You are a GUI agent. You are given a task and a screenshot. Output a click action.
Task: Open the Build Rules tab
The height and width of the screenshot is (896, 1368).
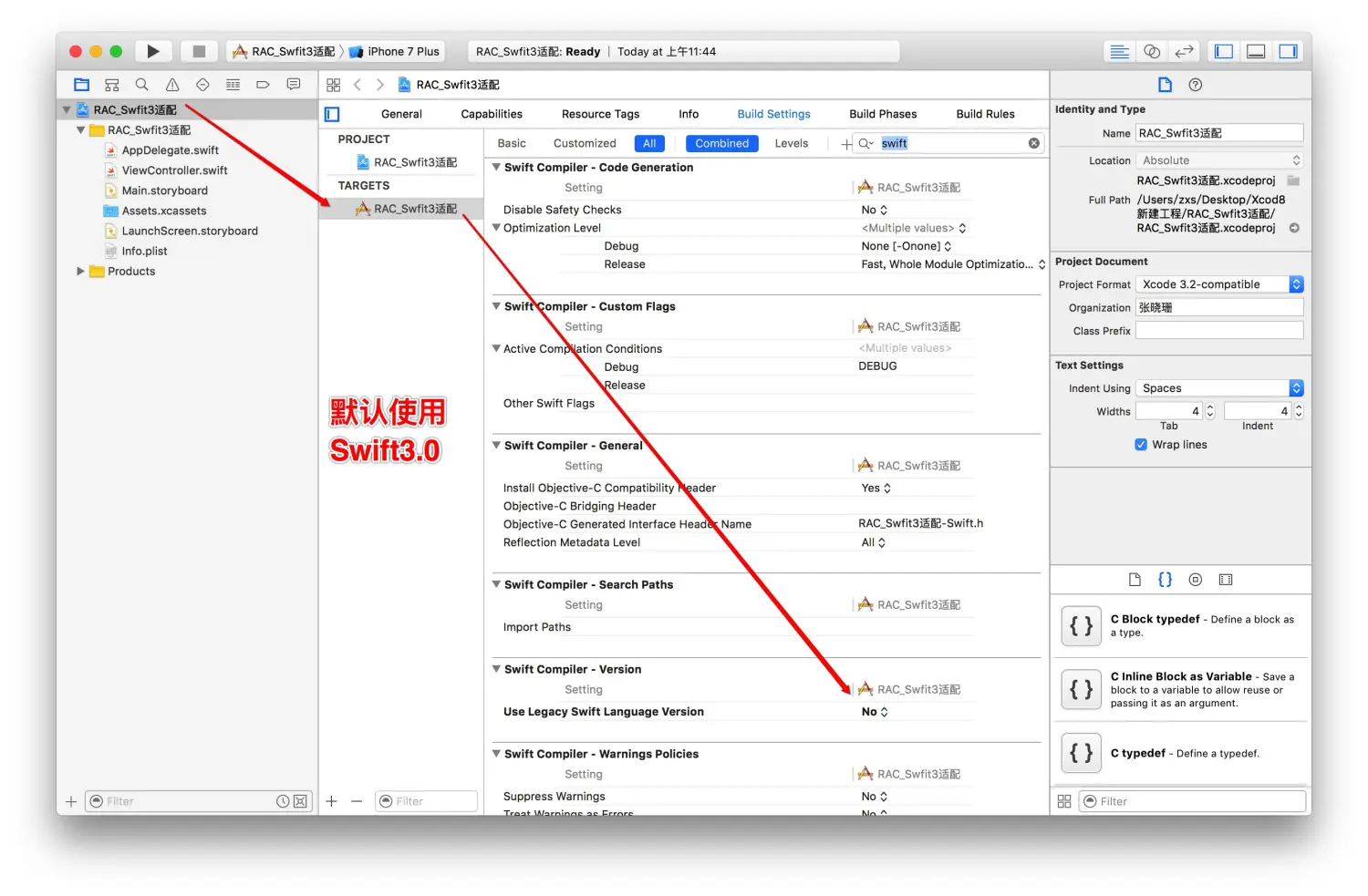click(985, 114)
